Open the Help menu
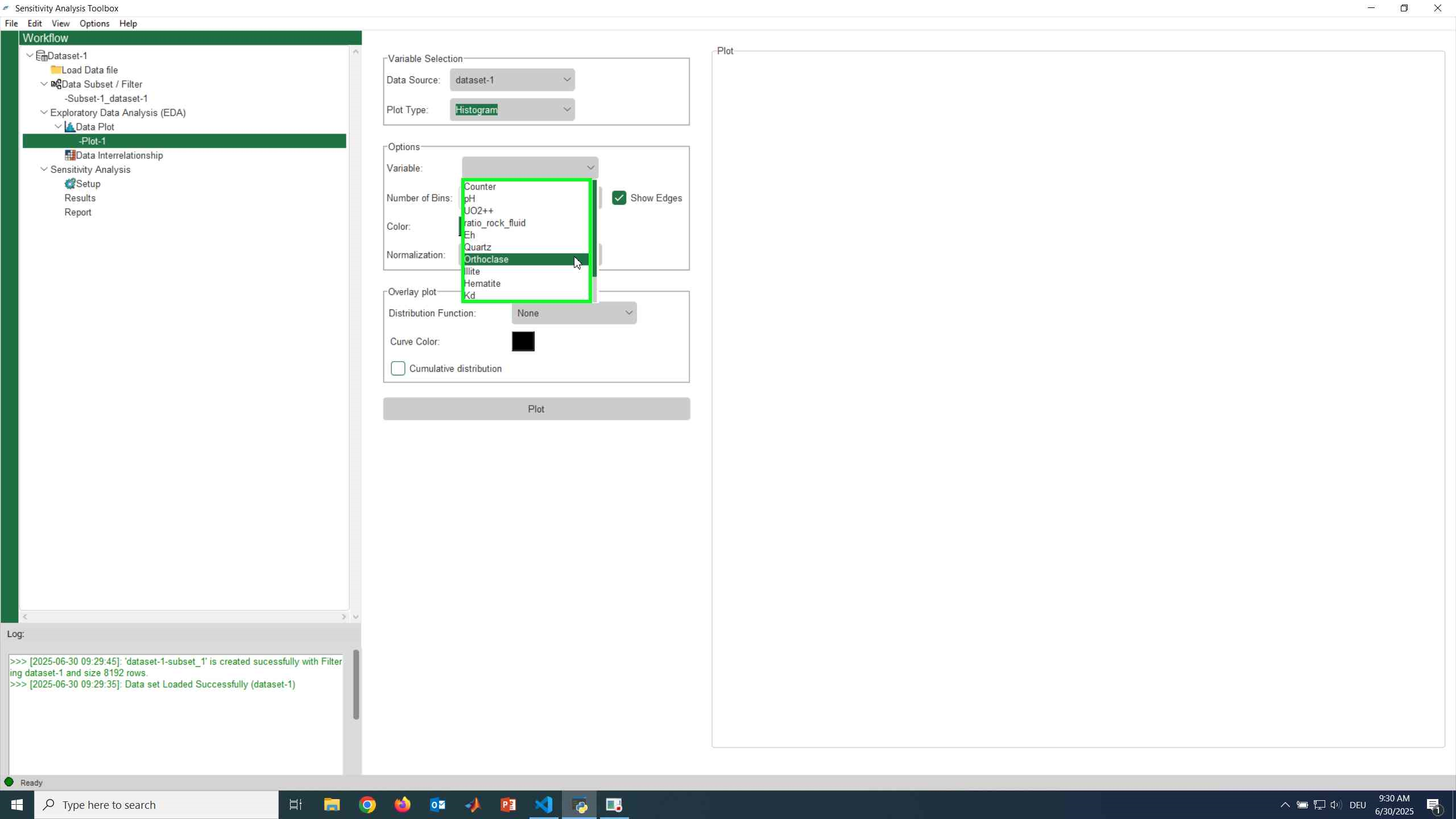 128,23
